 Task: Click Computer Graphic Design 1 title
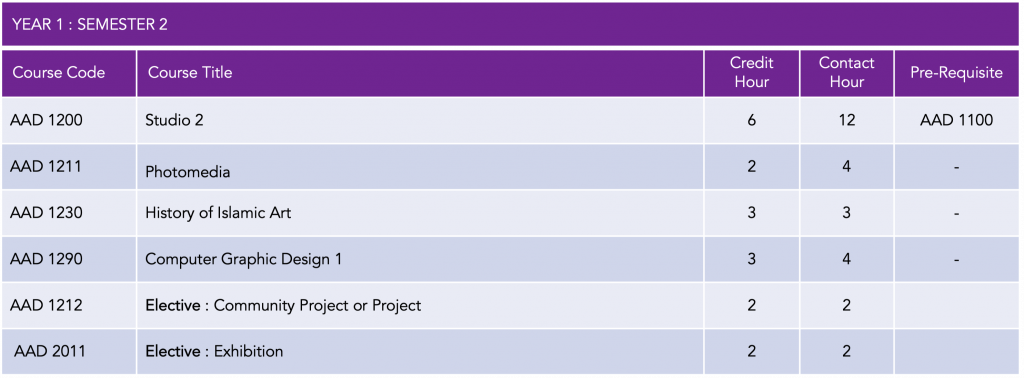(x=244, y=259)
